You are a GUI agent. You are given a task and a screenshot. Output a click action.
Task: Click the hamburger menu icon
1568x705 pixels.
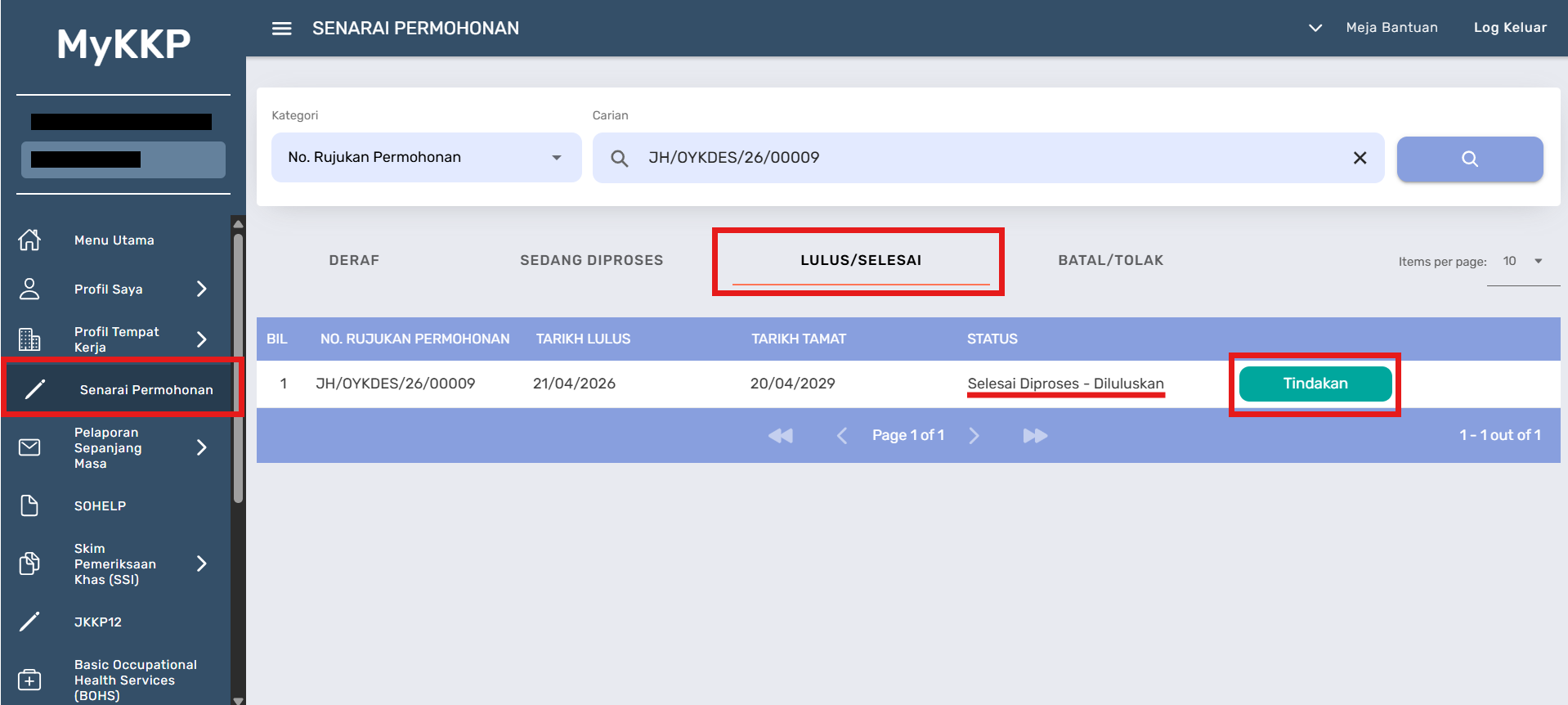[x=281, y=29]
